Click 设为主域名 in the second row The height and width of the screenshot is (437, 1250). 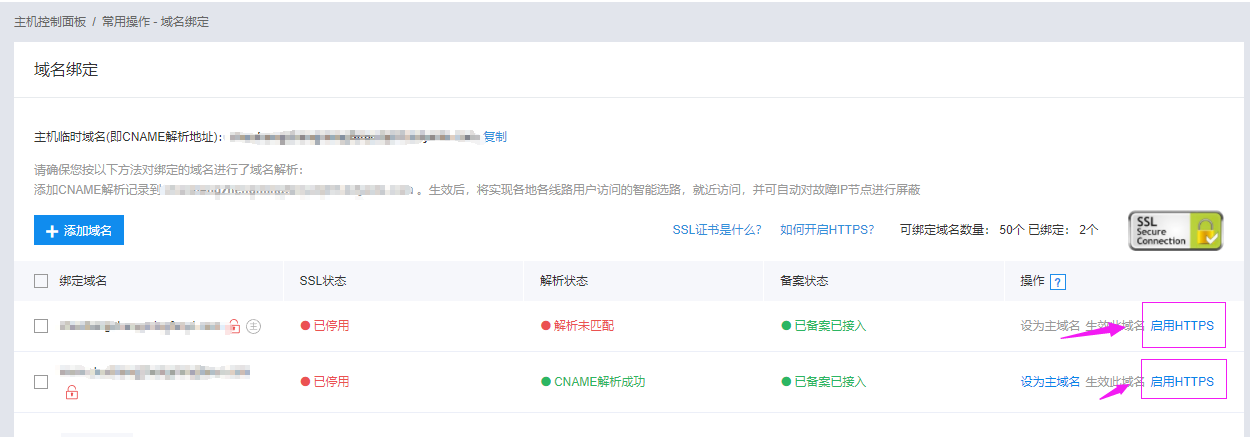coord(1050,382)
